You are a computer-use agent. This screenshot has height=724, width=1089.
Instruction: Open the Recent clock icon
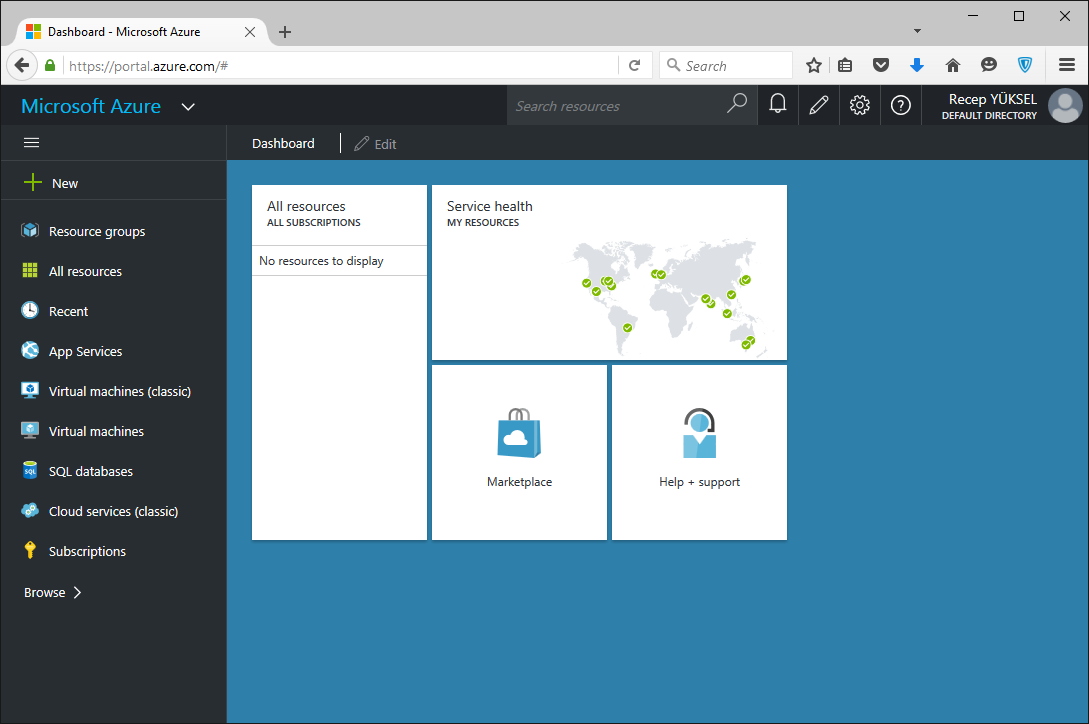(30, 311)
